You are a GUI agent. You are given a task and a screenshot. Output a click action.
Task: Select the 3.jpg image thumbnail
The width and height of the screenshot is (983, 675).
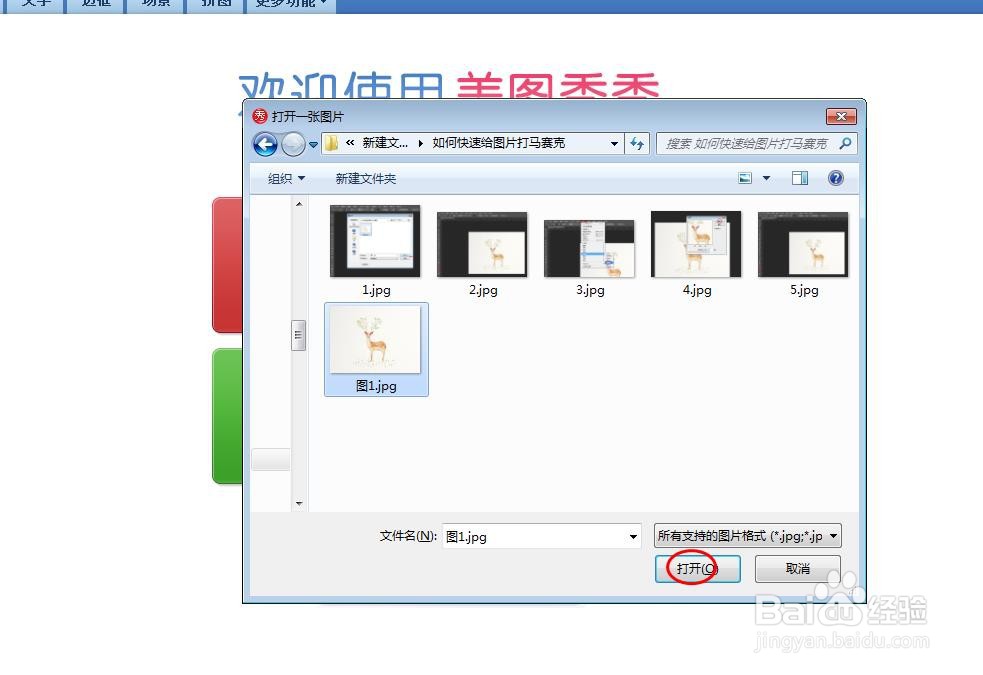tap(589, 241)
